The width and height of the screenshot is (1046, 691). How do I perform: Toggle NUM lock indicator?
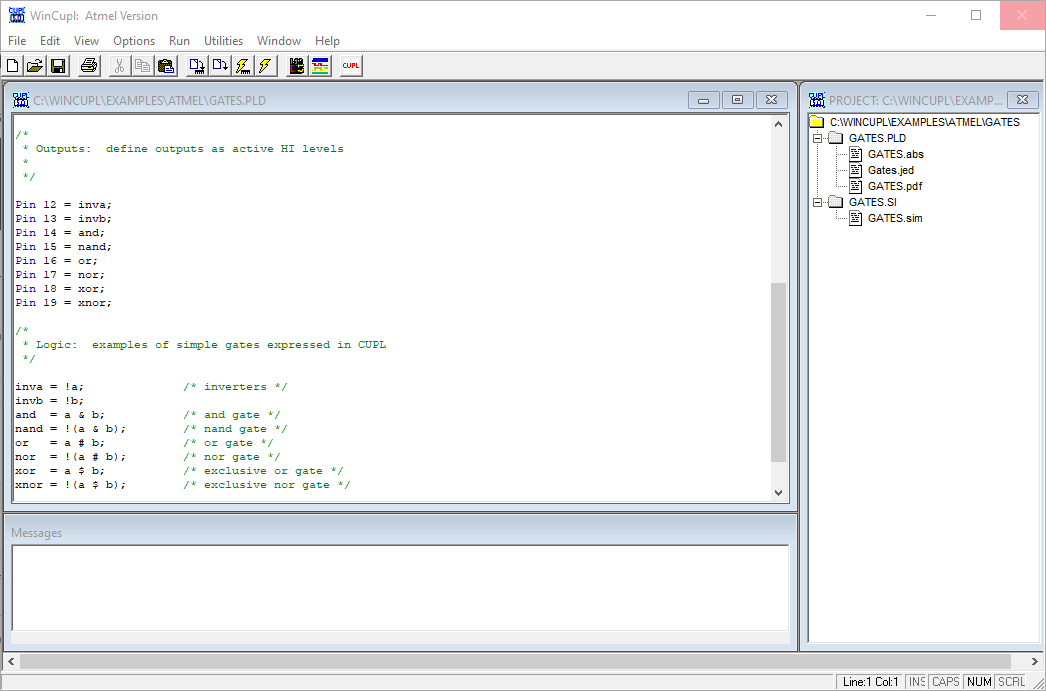coord(979,681)
